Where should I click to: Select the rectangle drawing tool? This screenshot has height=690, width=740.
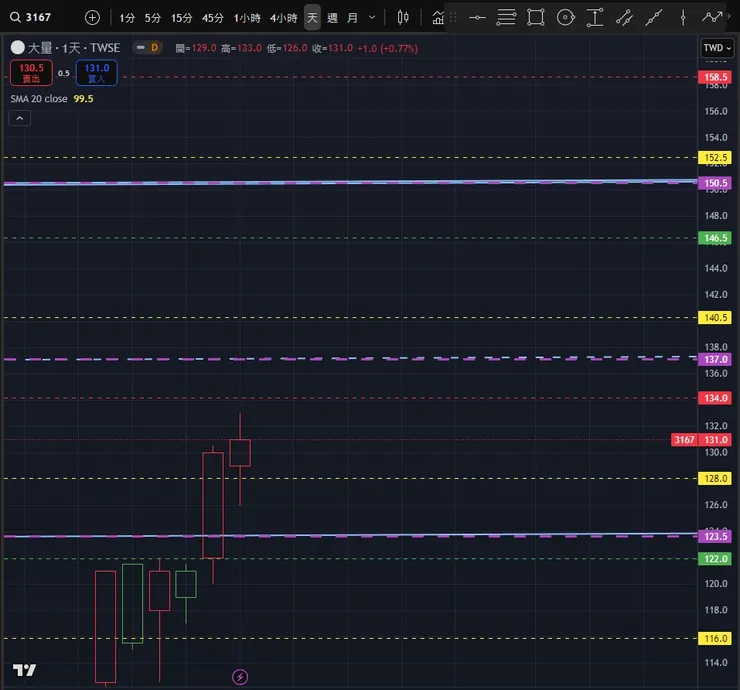(x=536, y=18)
